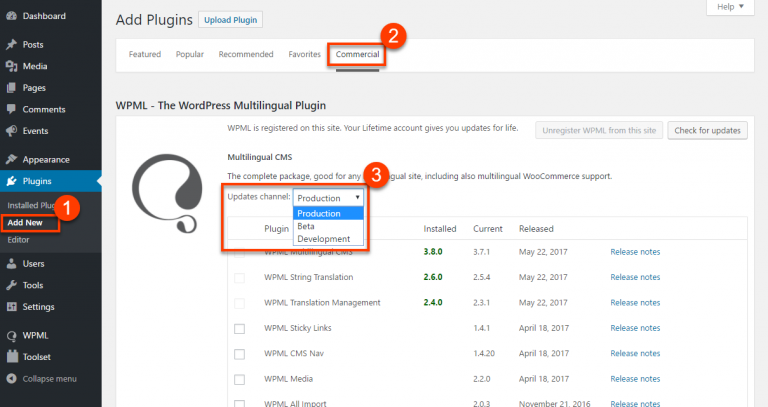
Task: Tick the WPML Sticky Links checkbox
Action: pyautogui.click(x=240, y=328)
